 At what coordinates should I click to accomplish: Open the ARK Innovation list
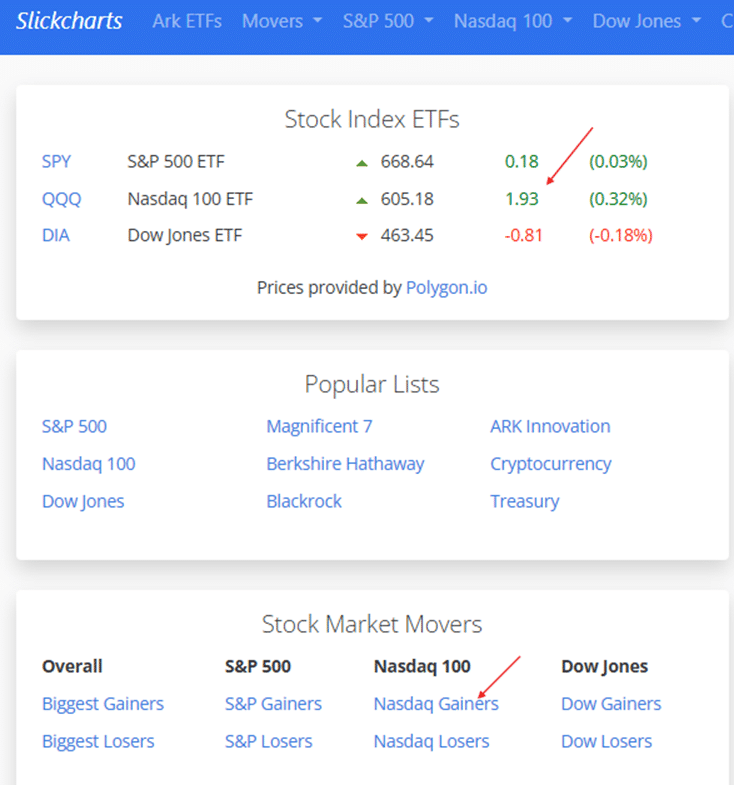[550, 426]
